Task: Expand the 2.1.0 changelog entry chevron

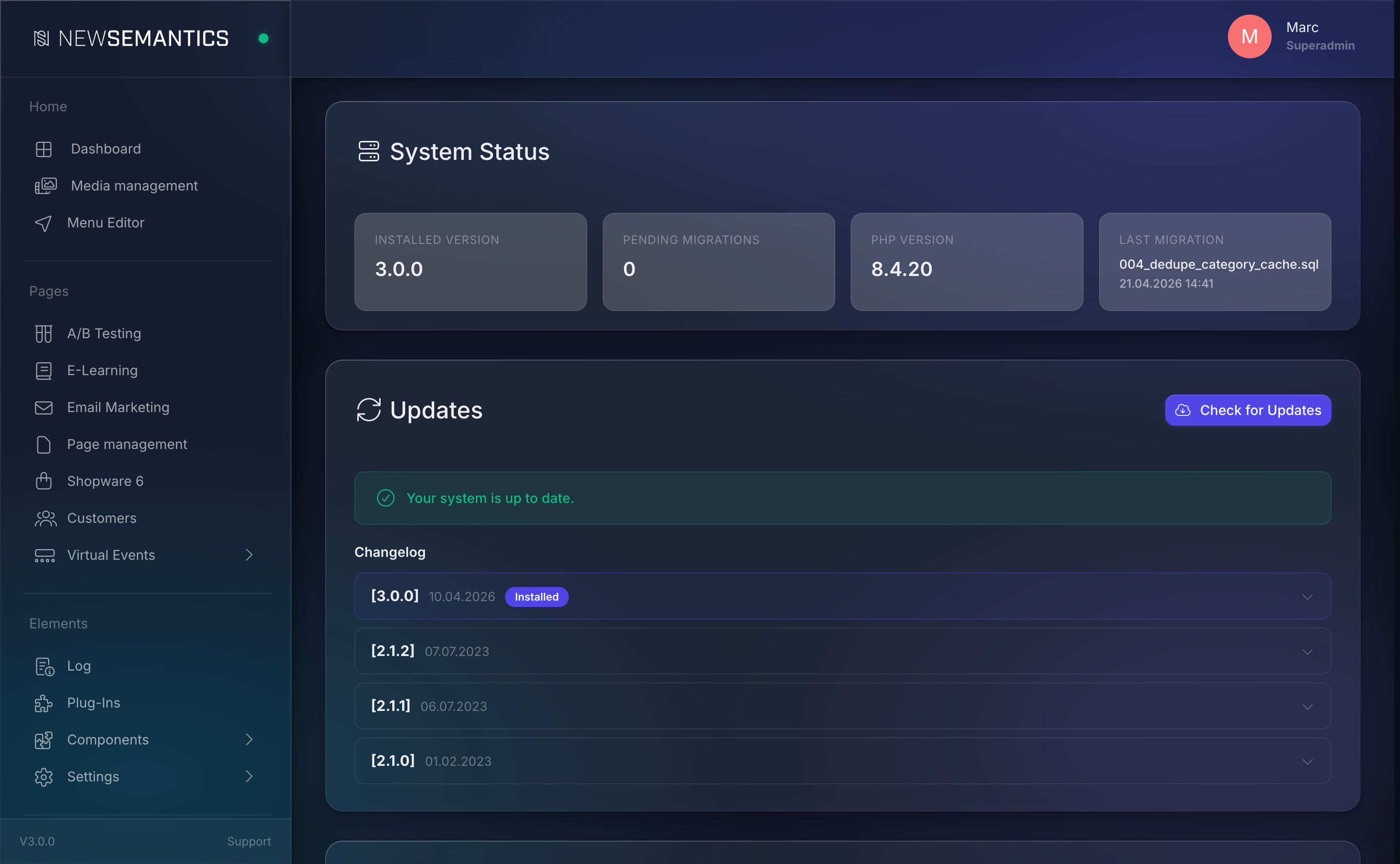Action: click(1307, 762)
